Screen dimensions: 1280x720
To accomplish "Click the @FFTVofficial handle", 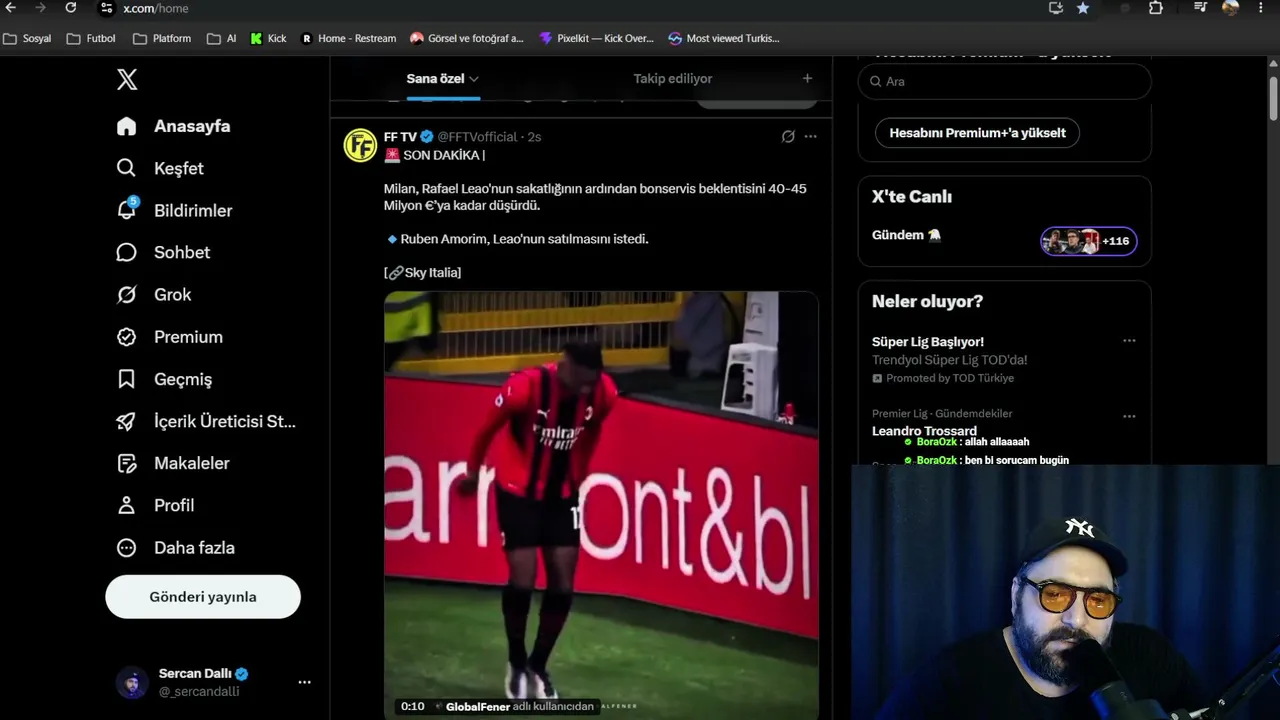I will tap(477, 136).
